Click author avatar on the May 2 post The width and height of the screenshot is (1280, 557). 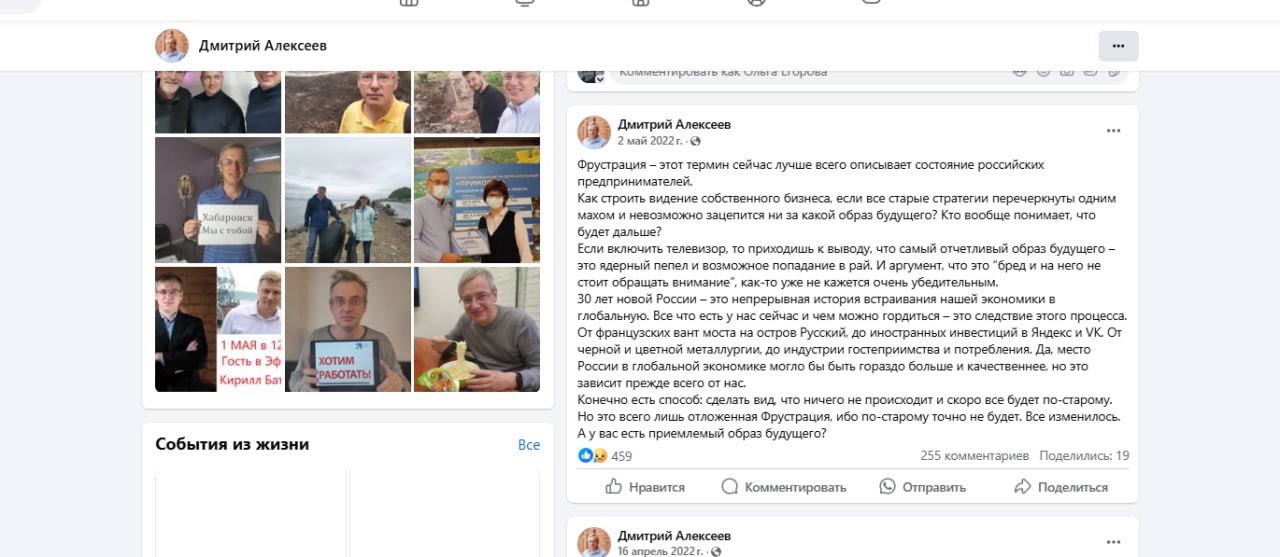tap(594, 133)
